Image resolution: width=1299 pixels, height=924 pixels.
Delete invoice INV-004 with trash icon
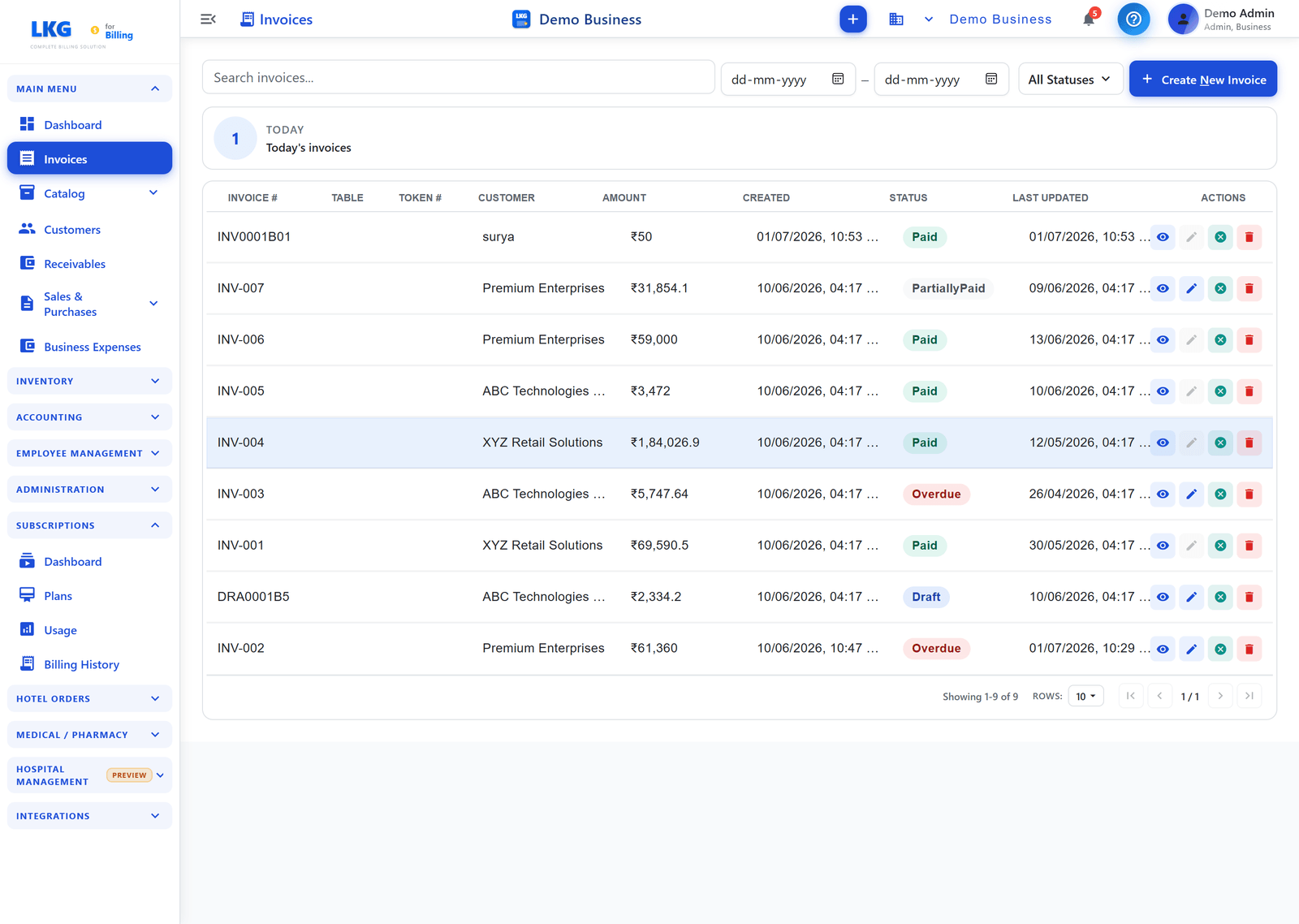point(1249,443)
